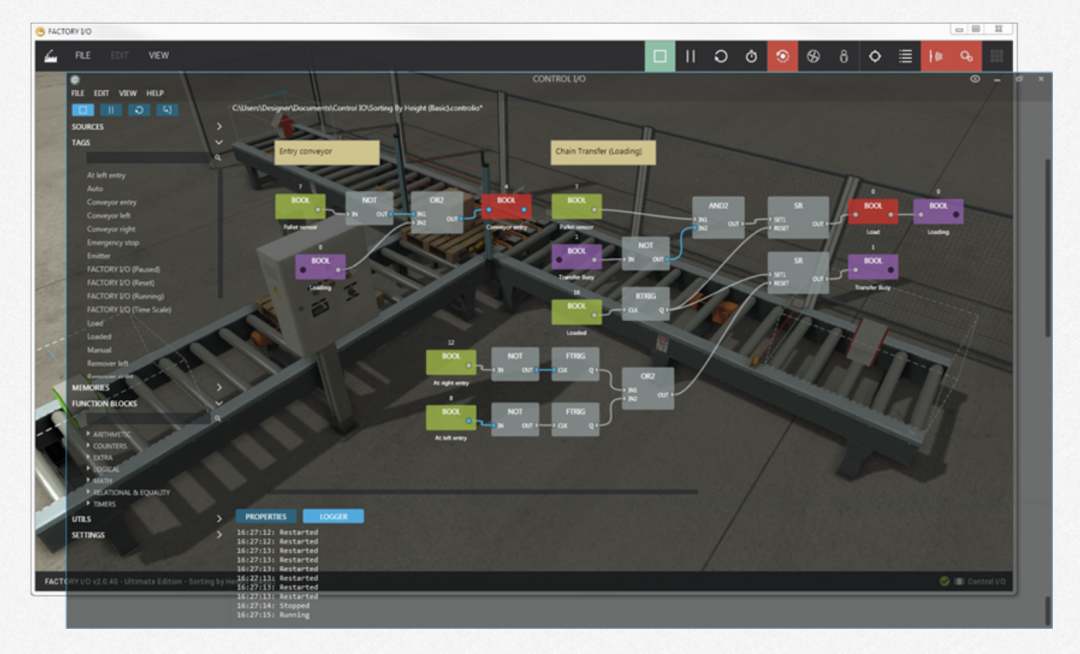Viewport: 1080px width, 654px height.
Task: Switch to the LOGGER tab
Action: click(333, 516)
